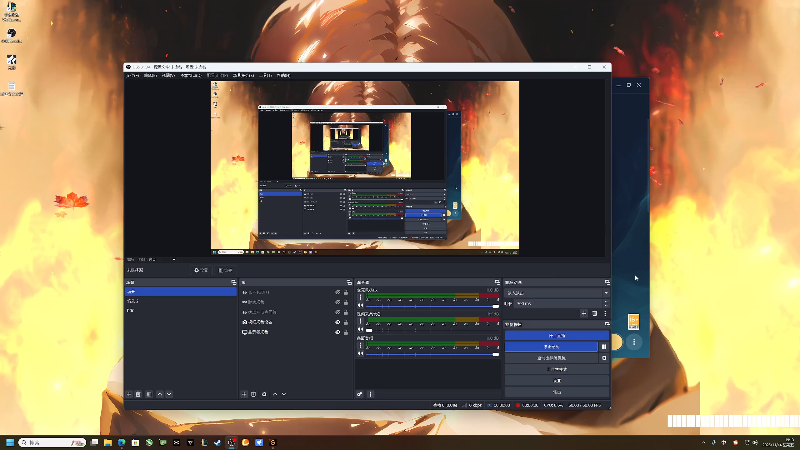Screen dimensions: 800x450
Task: Set second mixer channel volume slider
Action: point(433,330)
